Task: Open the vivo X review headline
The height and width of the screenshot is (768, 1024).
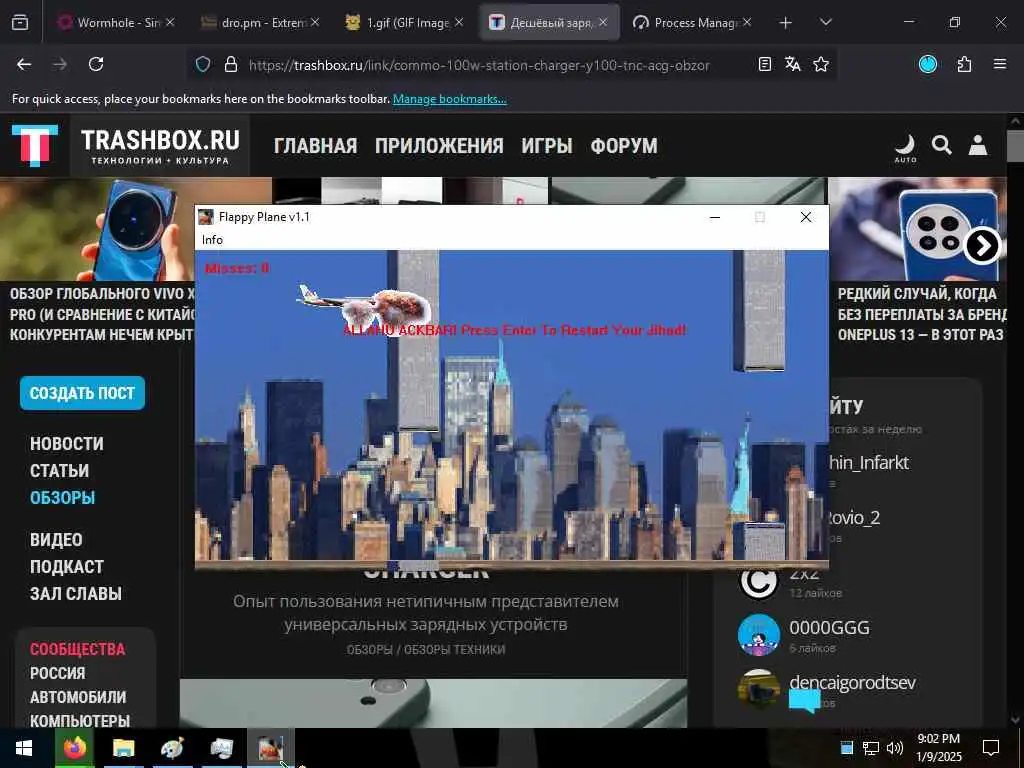Action: coord(102,314)
